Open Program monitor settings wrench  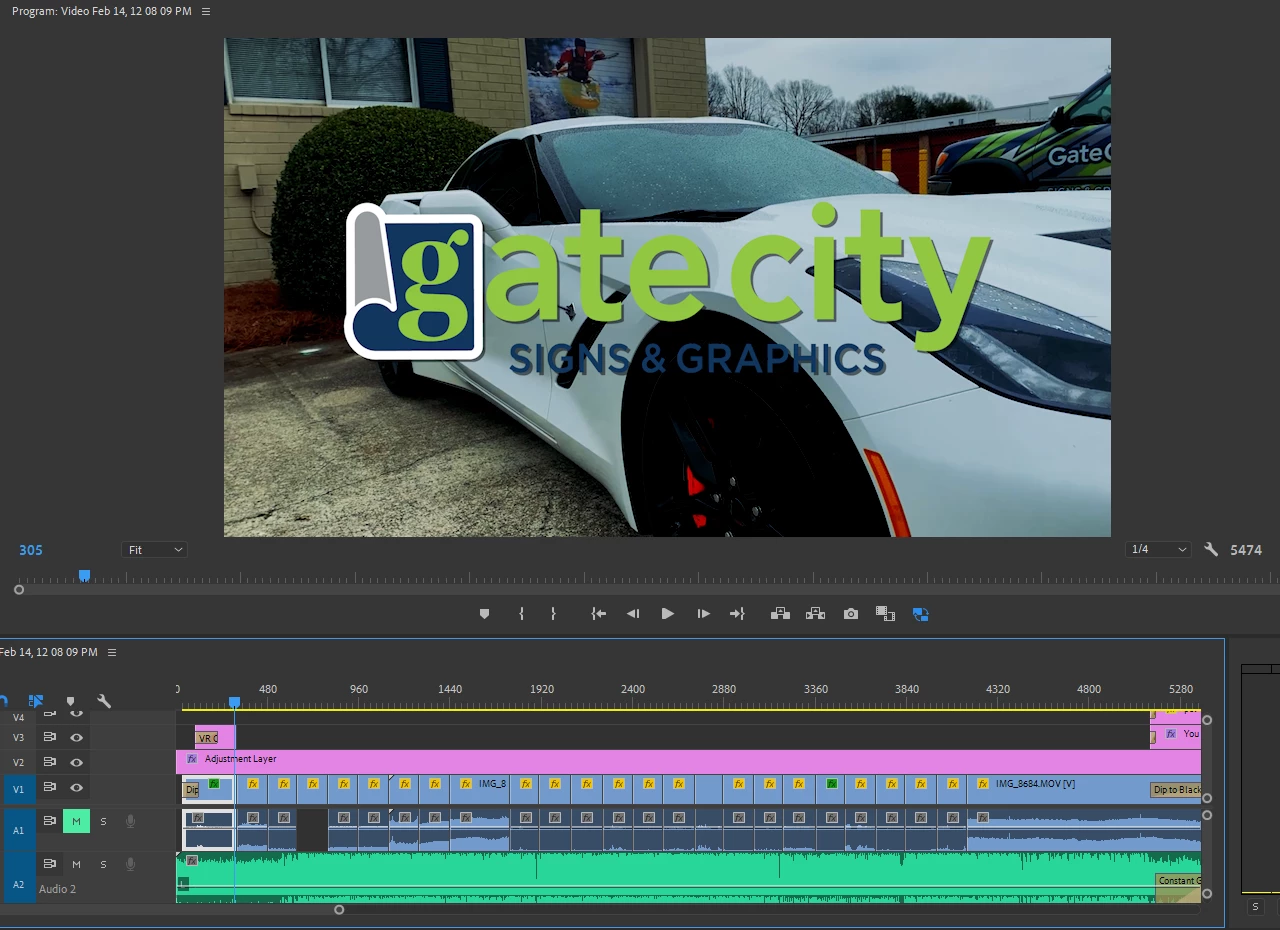pyautogui.click(x=1211, y=550)
